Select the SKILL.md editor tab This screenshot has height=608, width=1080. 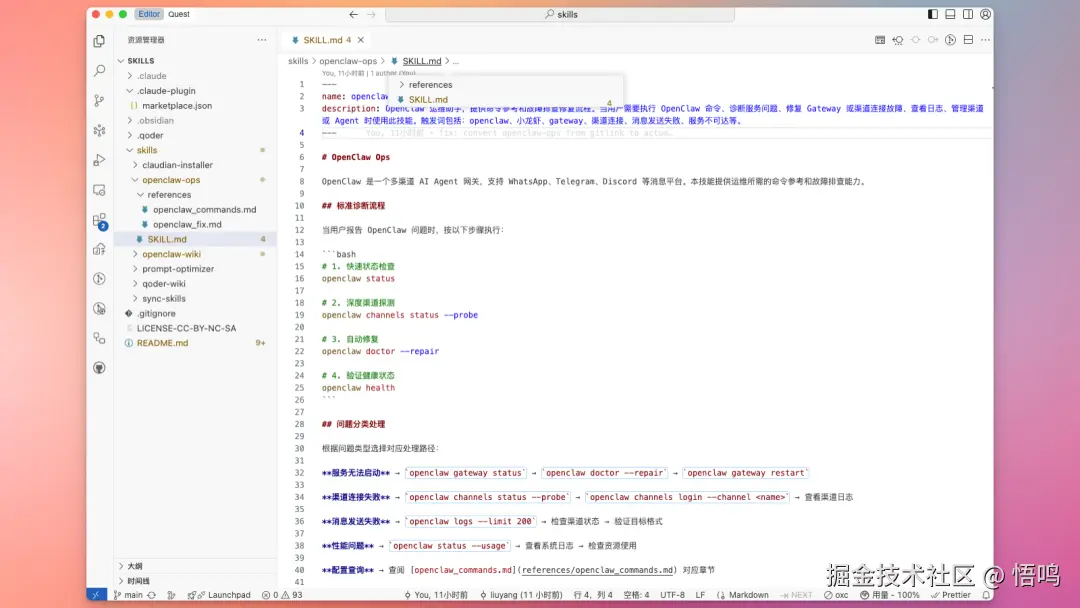click(x=323, y=40)
